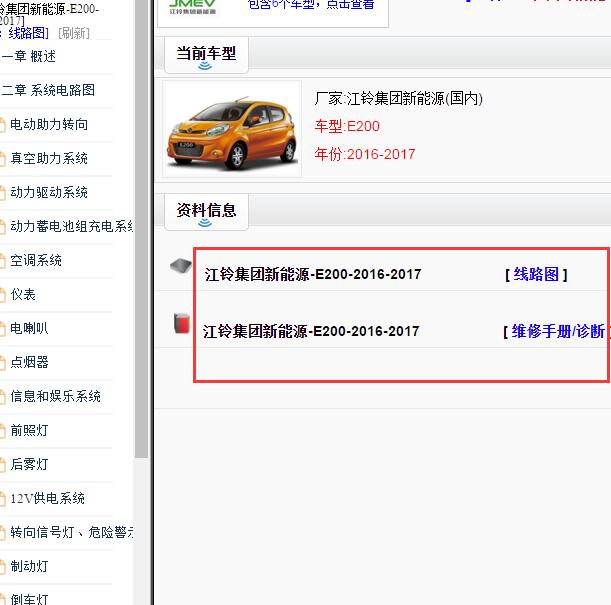Viewport: 611px width, 605px height.
Task: Click document icon beside 空调系统
Action: point(2,261)
